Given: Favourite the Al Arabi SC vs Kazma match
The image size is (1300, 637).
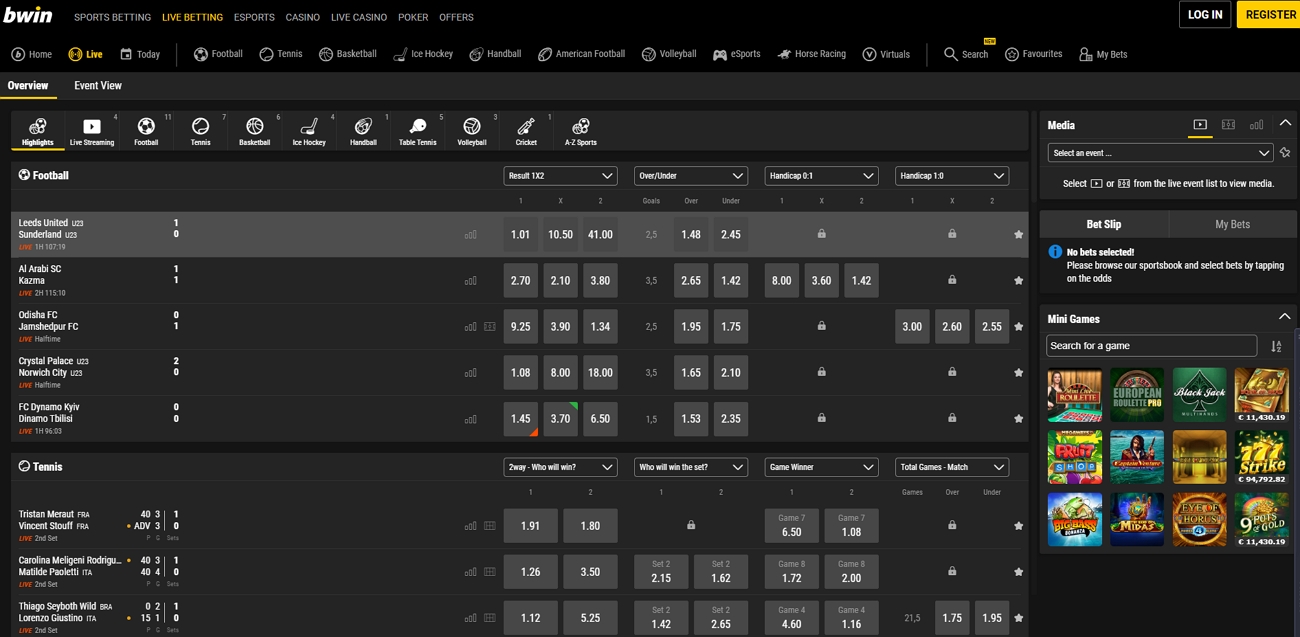Looking at the screenshot, I should (1018, 281).
